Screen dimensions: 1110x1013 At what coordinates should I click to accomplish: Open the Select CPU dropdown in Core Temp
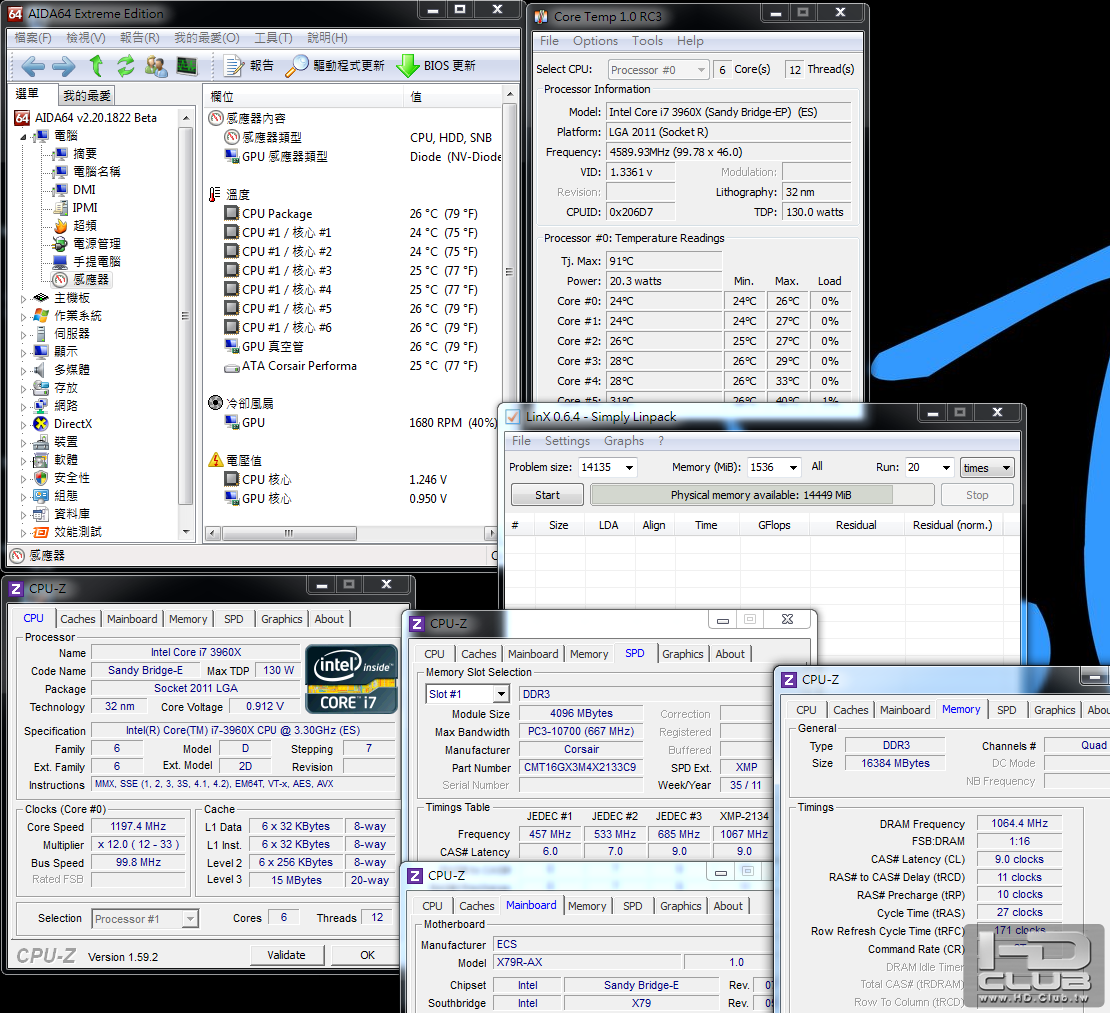(658, 69)
